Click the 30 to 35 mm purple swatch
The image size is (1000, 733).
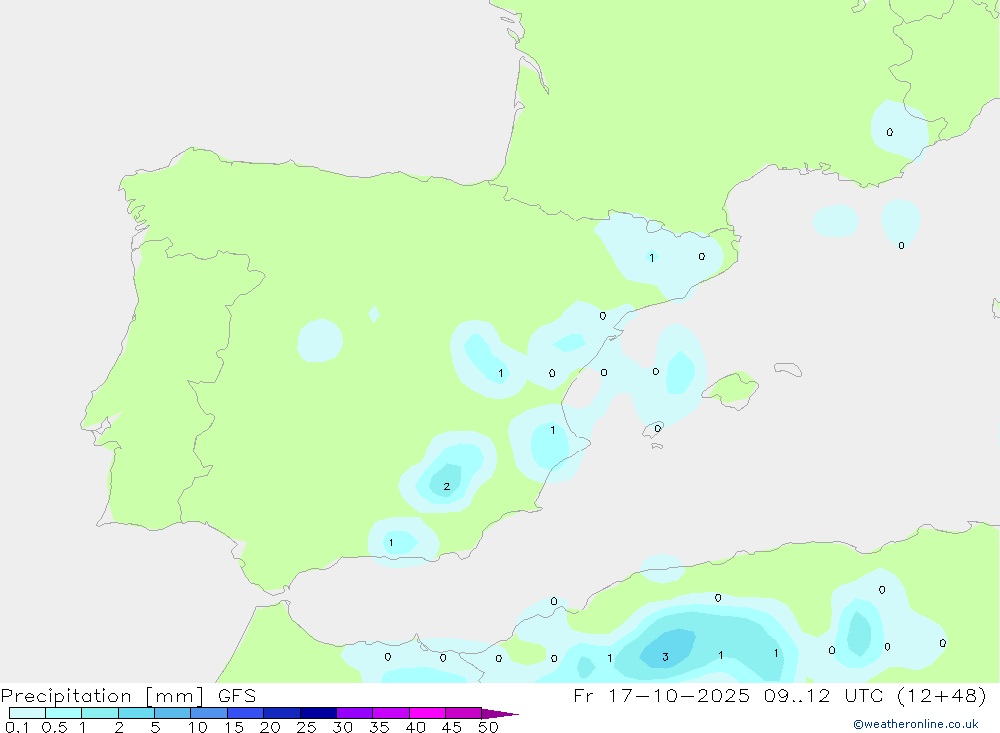coord(354,713)
